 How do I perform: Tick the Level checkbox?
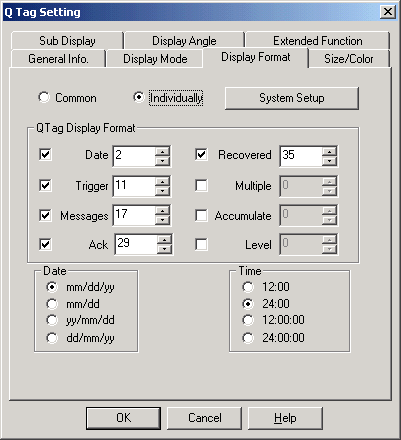(201, 244)
